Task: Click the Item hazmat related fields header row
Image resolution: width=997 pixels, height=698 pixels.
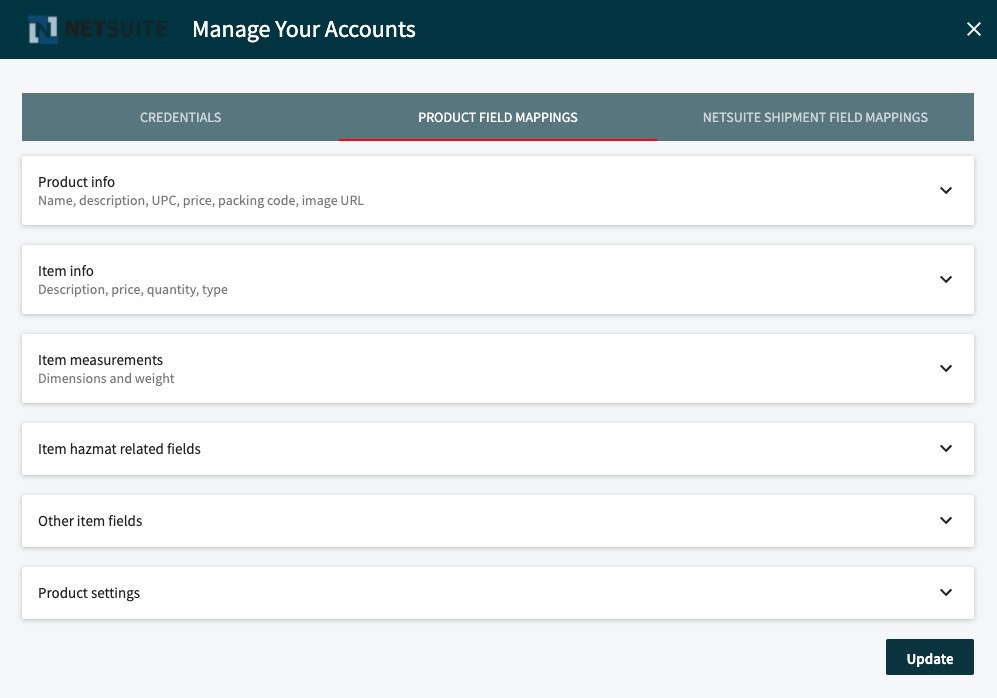Action: pyautogui.click(x=498, y=448)
